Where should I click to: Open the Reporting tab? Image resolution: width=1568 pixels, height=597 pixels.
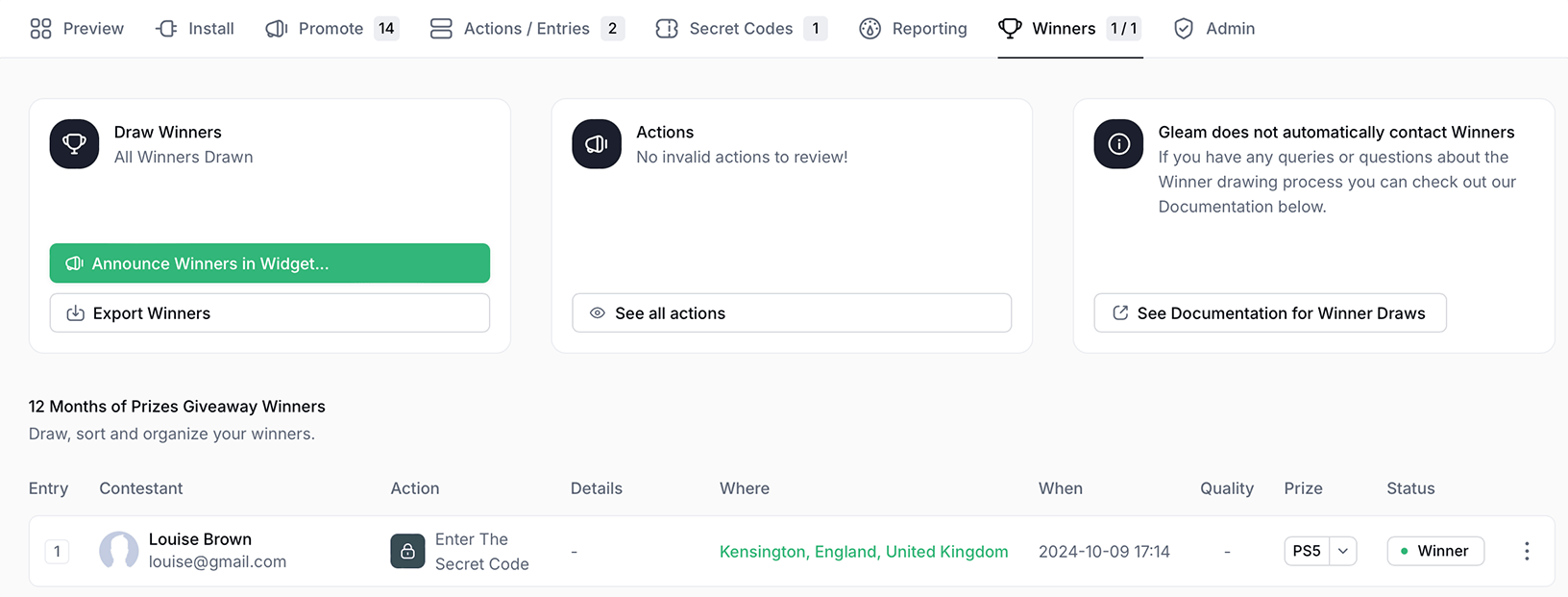pyautogui.click(x=913, y=29)
